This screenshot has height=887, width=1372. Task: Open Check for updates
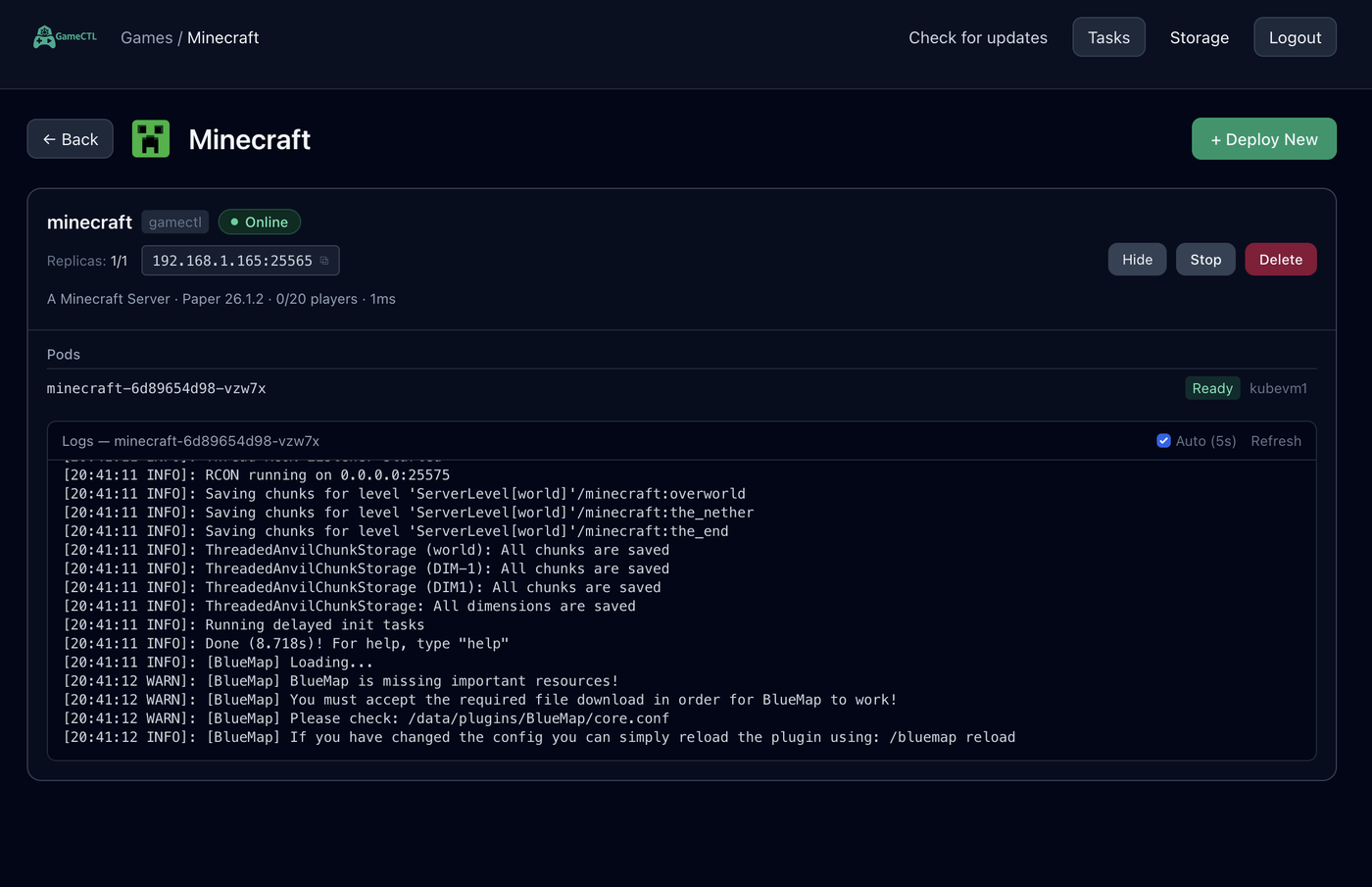[x=978, y=37]
